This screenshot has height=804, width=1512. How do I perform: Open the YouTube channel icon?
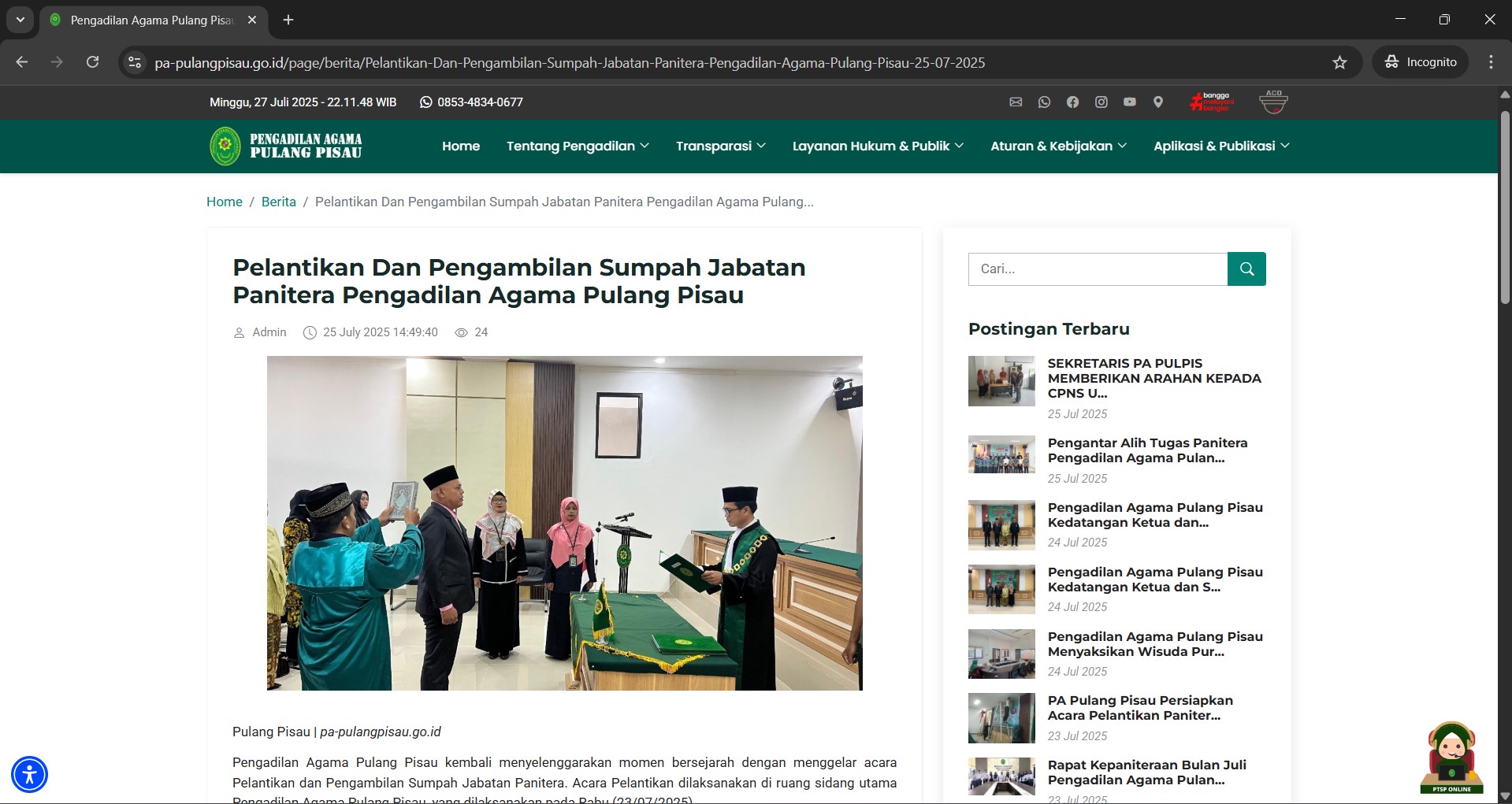(1129, 102)
